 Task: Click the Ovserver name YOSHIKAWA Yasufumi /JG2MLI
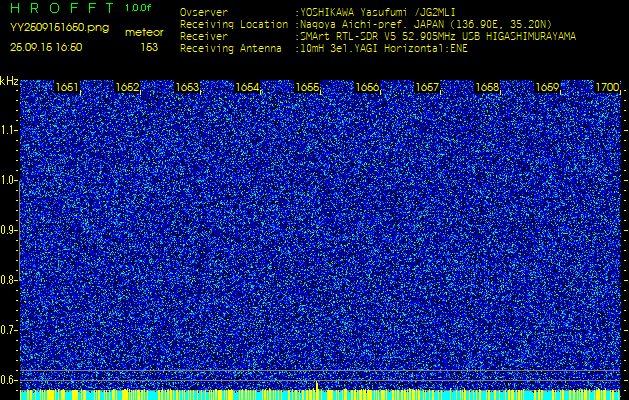click(x=377, y=12)
